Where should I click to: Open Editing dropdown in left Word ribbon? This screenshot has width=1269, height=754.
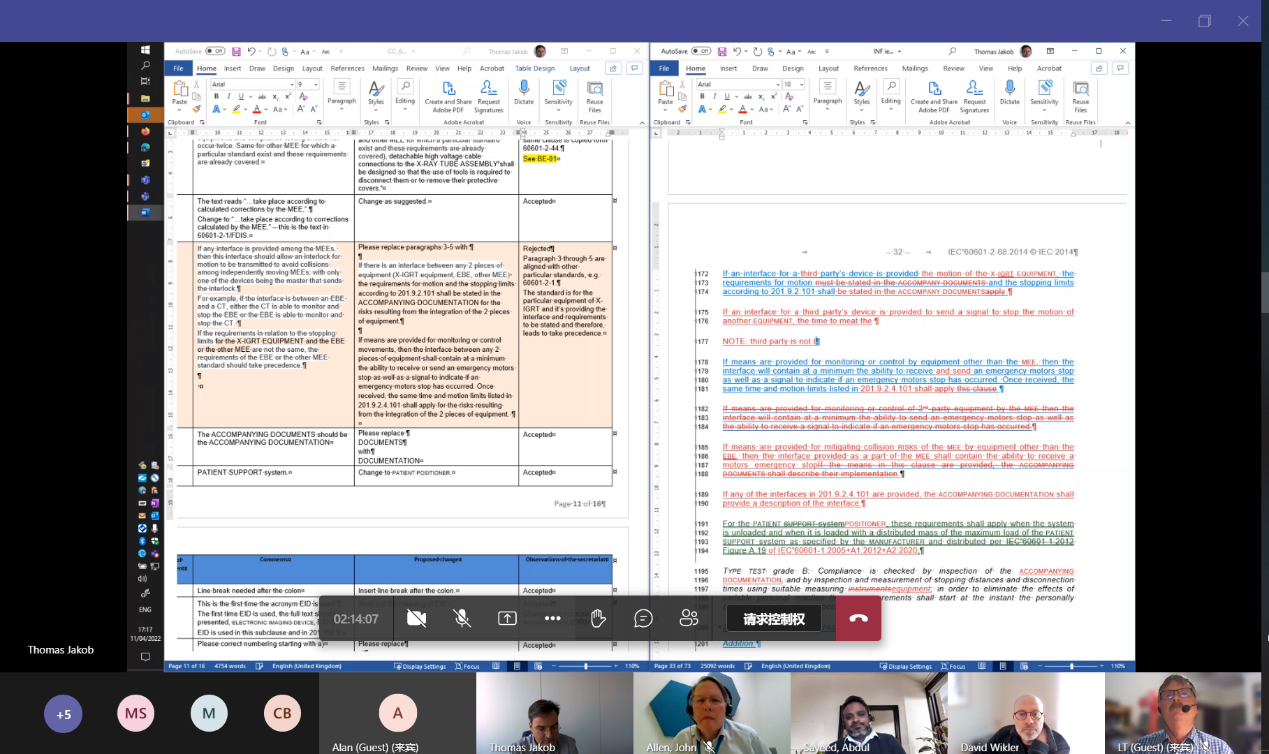405,96
